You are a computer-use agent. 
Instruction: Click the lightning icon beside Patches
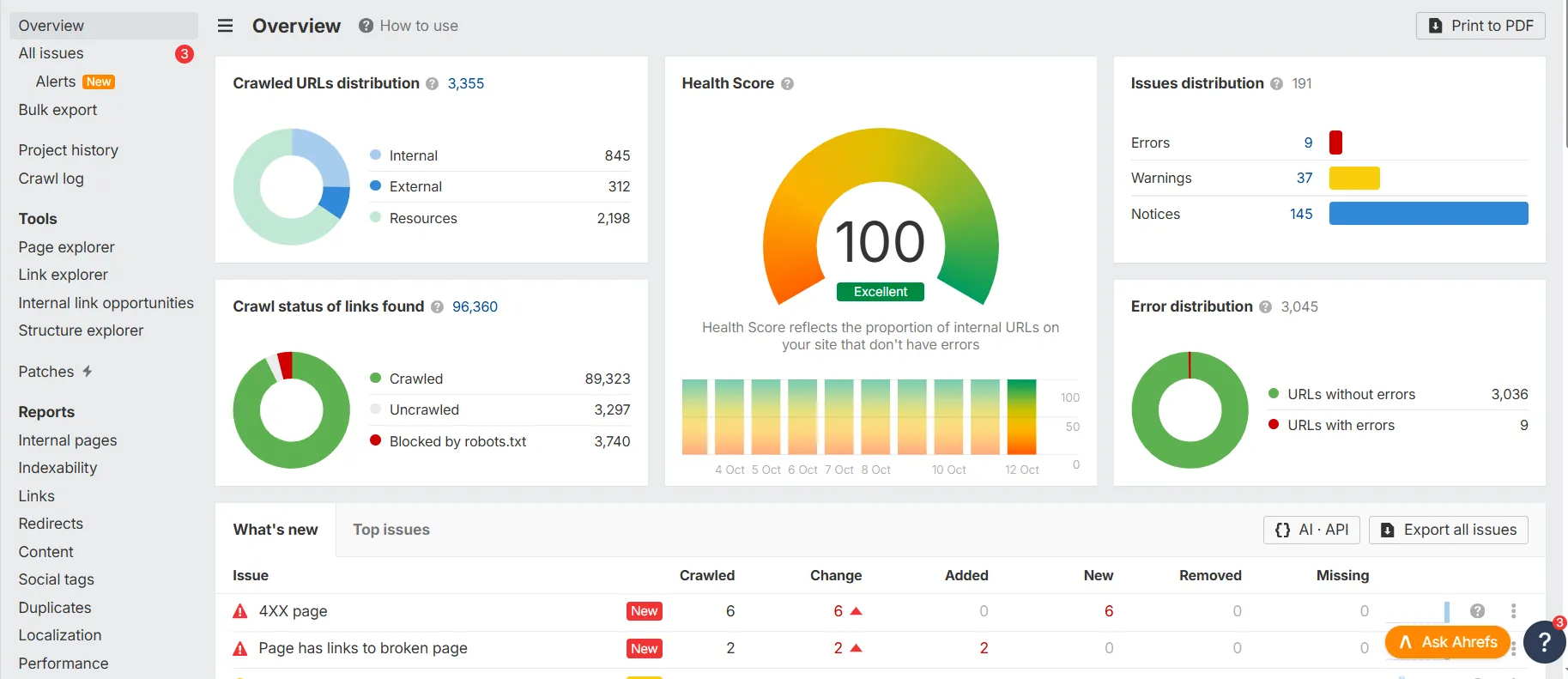(88, 372)
